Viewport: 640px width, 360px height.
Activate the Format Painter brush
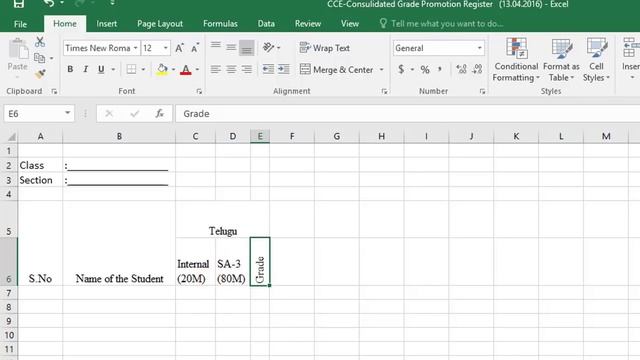[x=40, y=74]
